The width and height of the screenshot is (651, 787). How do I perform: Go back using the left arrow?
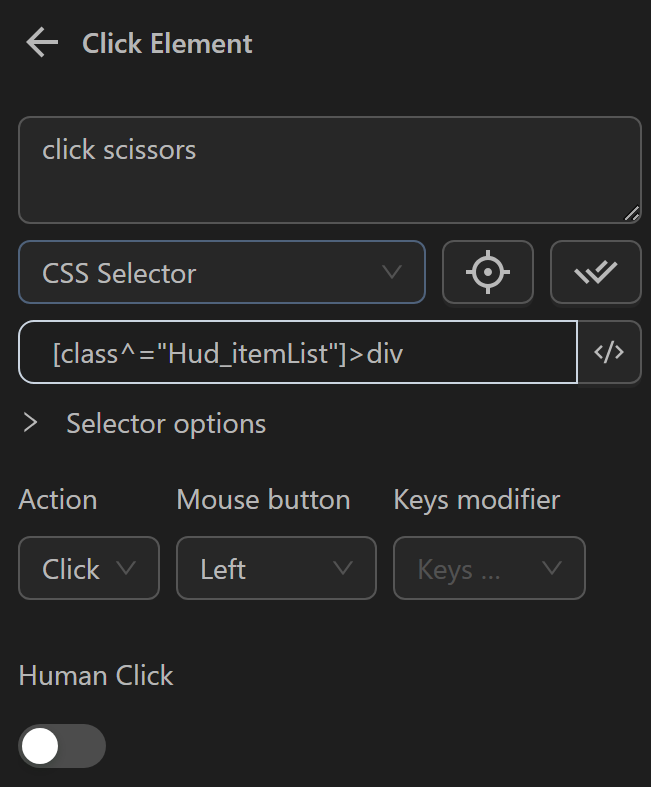click(x=42, y=43)
